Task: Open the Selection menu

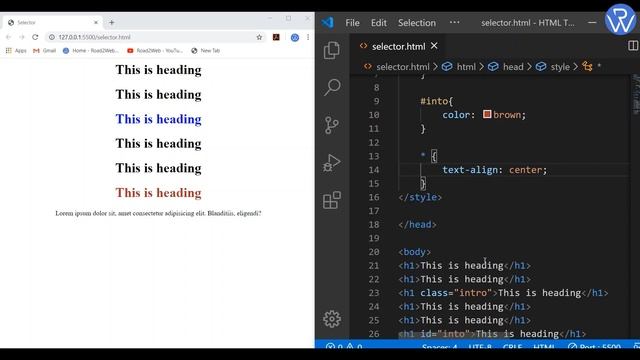Action: coord(417,23)
